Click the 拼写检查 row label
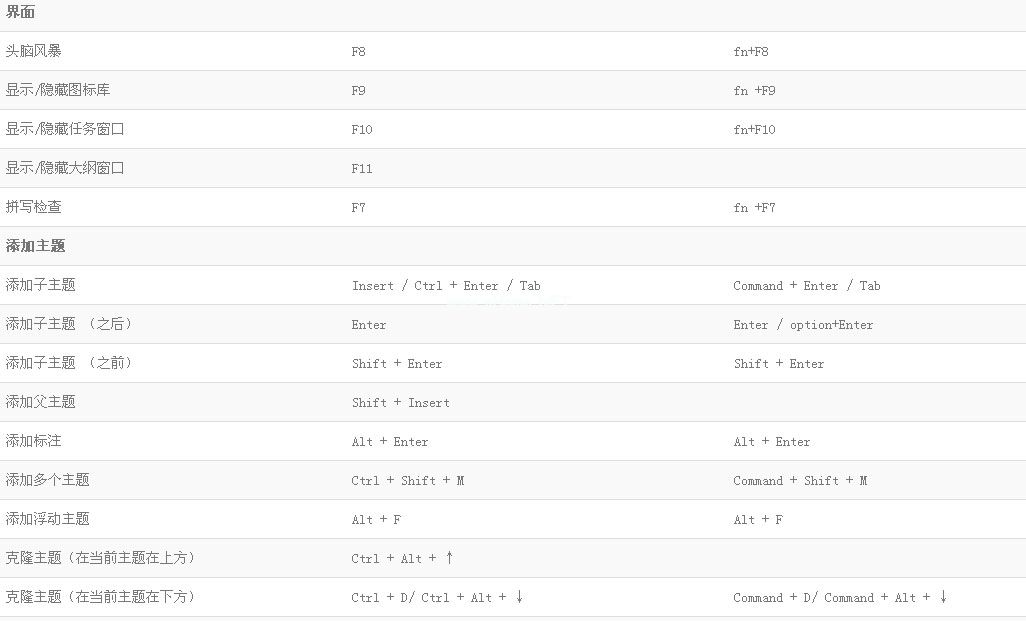Viewport: 1026px width, 621px height. point(33,207)
